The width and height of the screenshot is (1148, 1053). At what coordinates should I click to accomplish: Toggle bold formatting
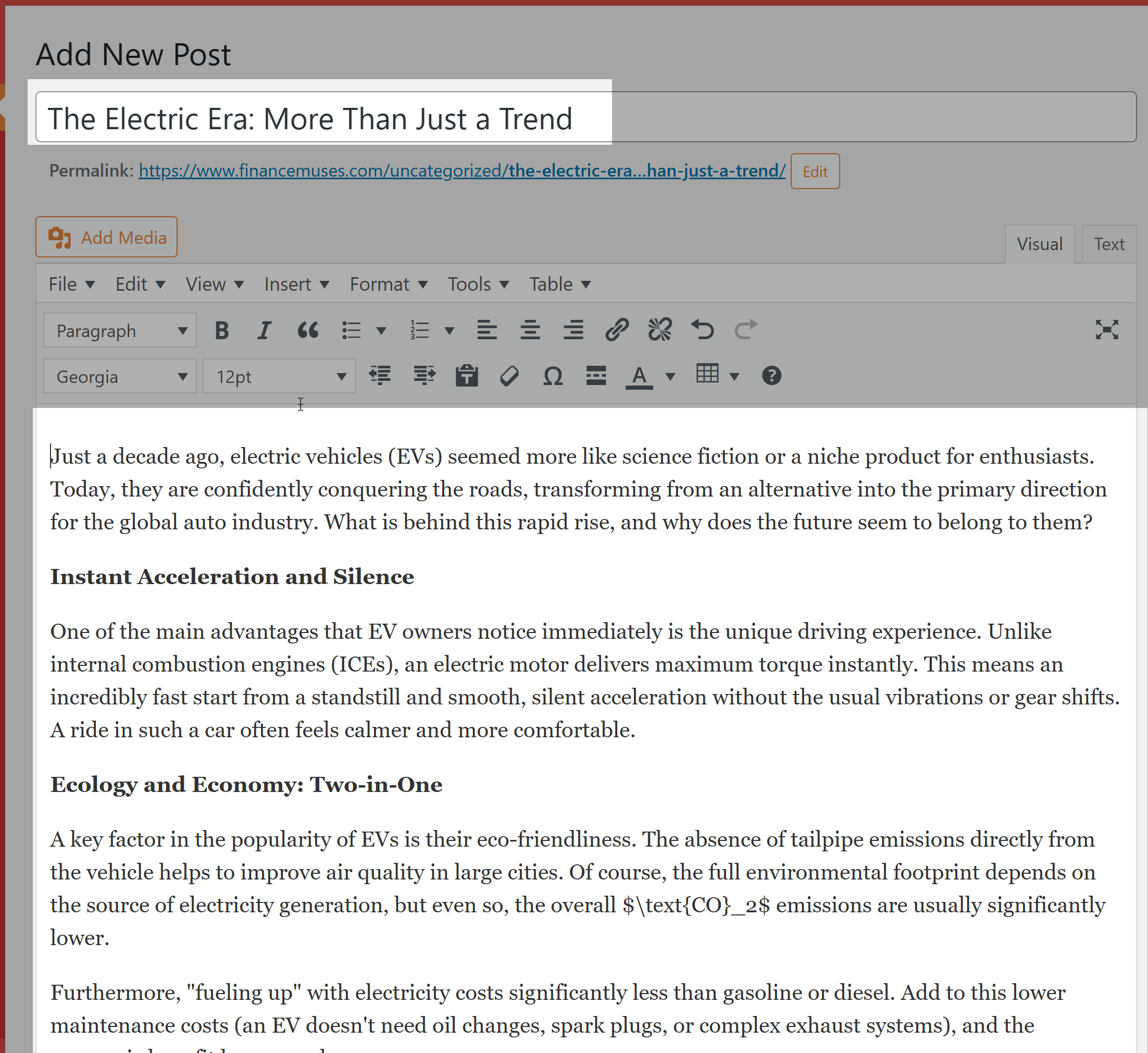pyautogui.click(x=221, y=330)
